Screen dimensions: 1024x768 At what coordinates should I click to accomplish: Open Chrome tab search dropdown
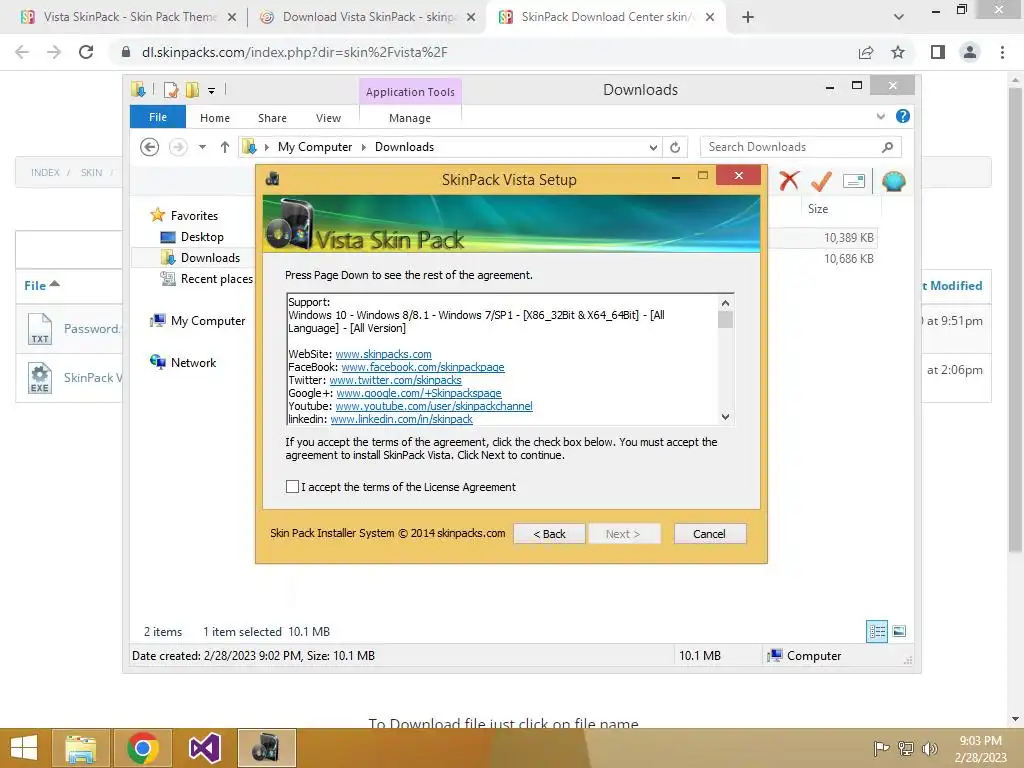[899, 18]
